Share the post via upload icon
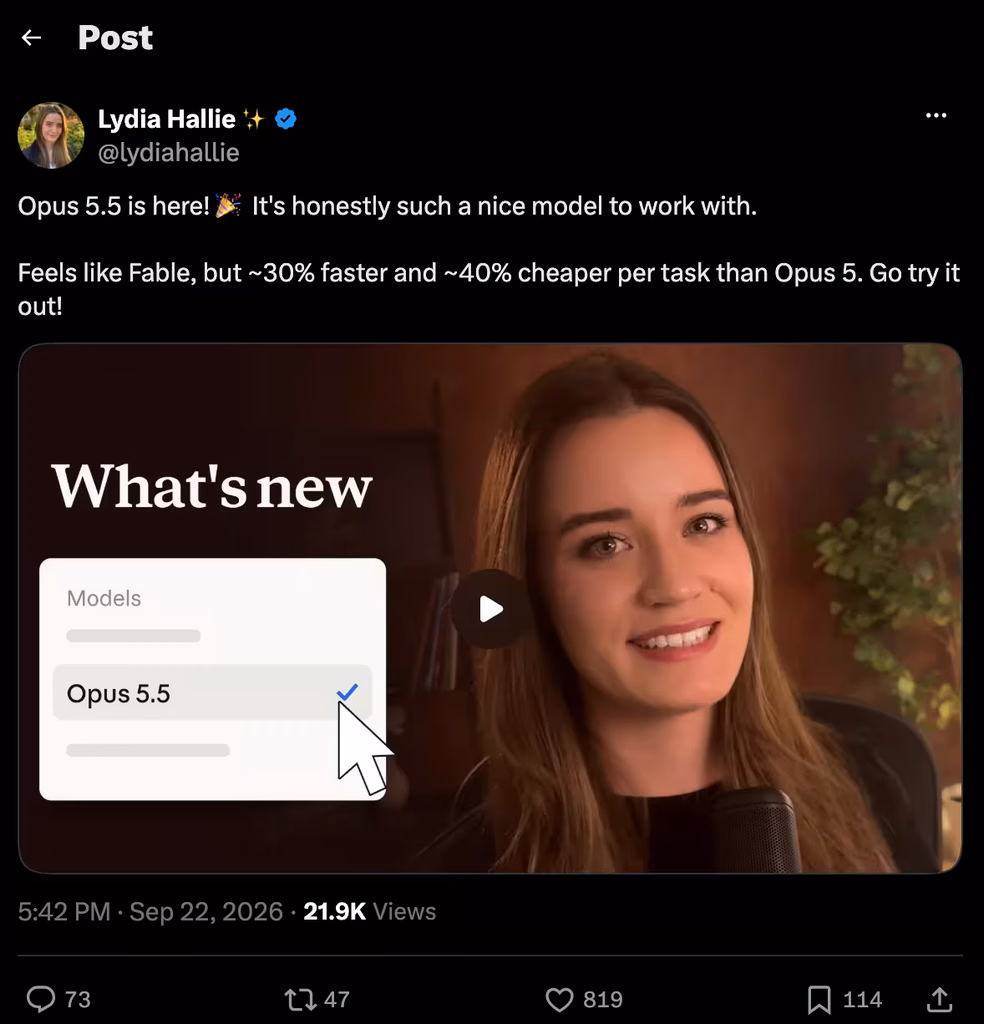Screen dimensions: 984x1024 pyautogui.click(x=939, y=999)
